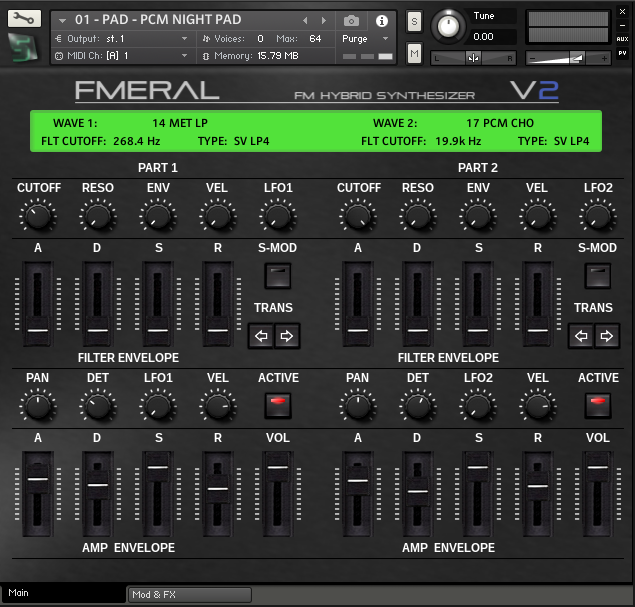Screen dimensions: 635x607
Task: Click Part 1 amp VEL knob
Action: 217,406
